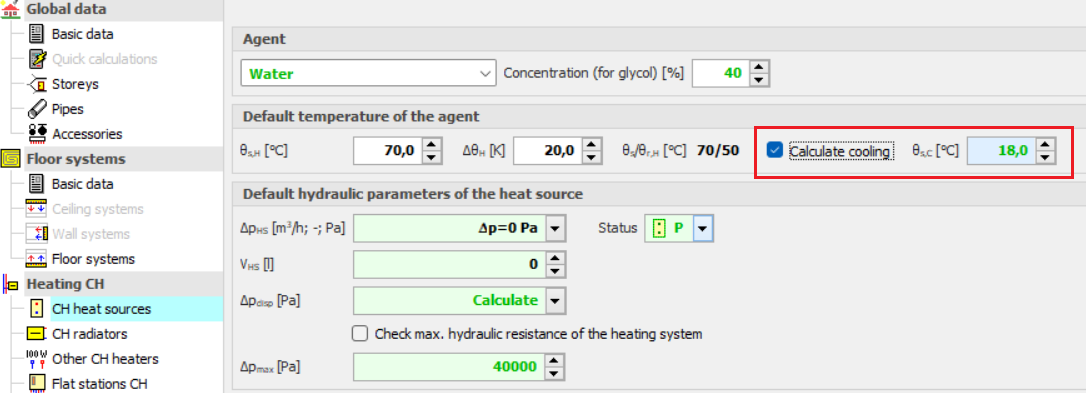Click the ΔθH field showing 20,0

[548, 150]
